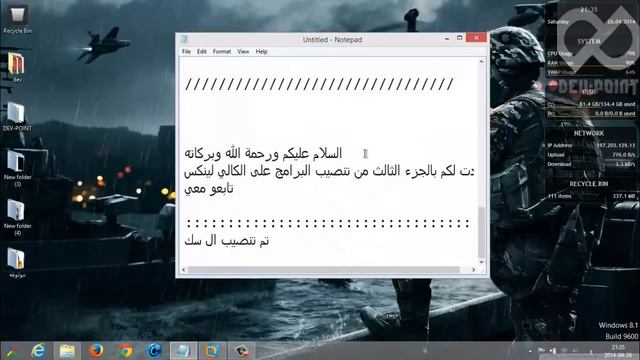The width and height of the screenshot is (640, 360).
Task: Select the New folder (4) icon
Action: click(x=17, y=217)
